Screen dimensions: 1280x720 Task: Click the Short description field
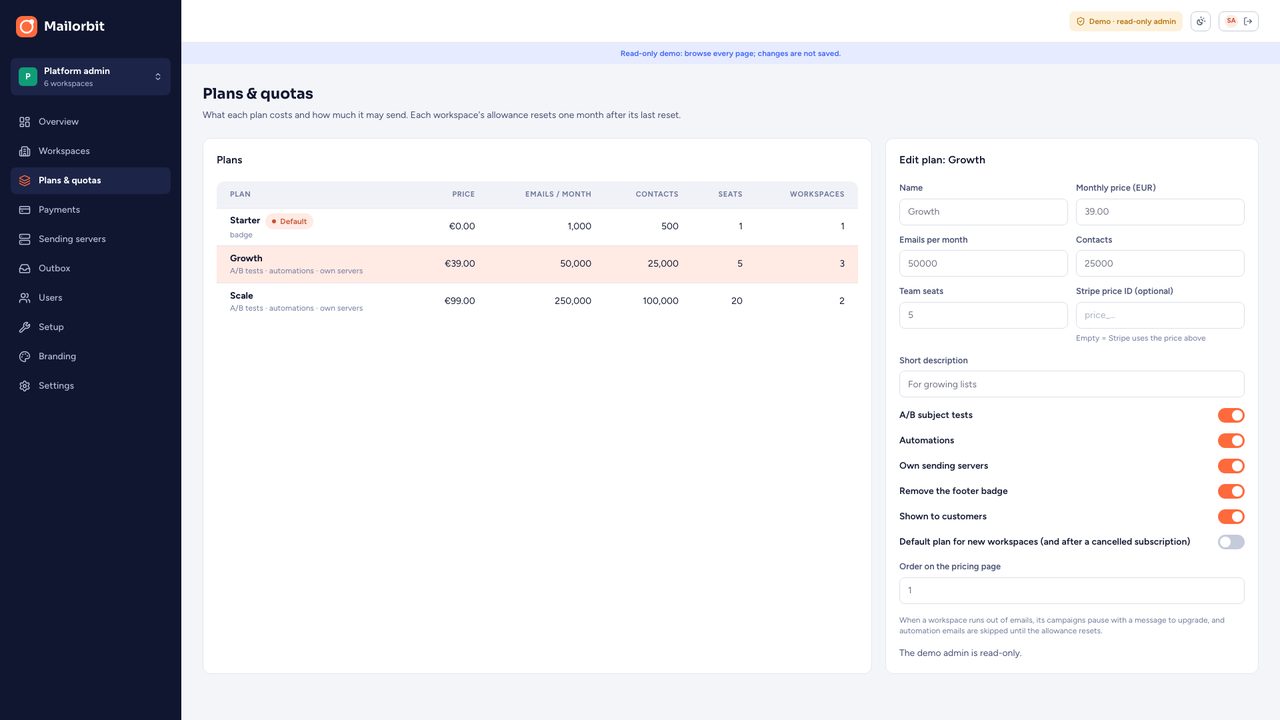[1072, 384]
